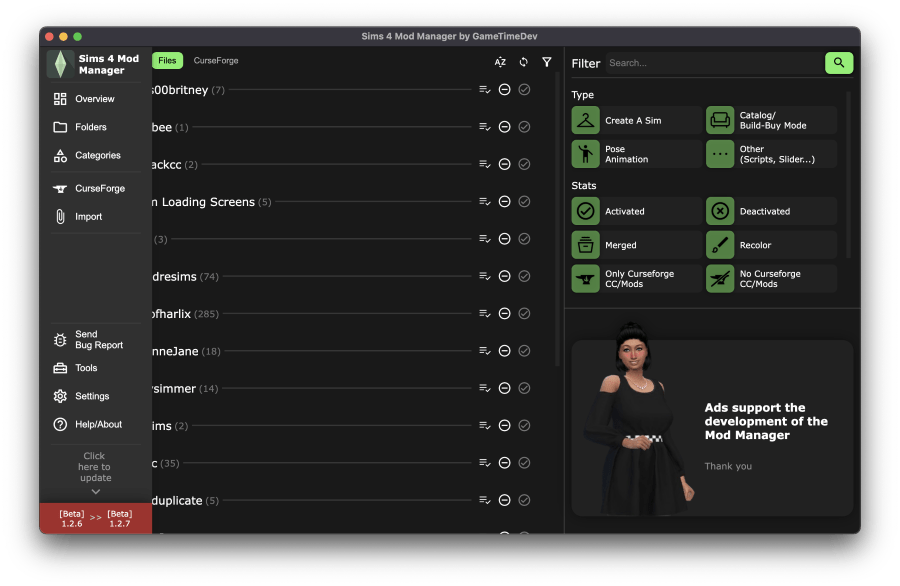Toggle the check circle on the Loading Screens row
The width and height of the screenshot is (900, 586).
(x=524, y=201)
